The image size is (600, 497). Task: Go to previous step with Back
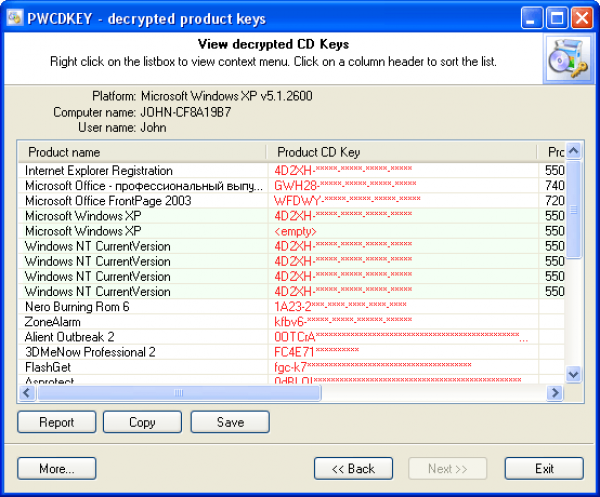click(x=353, y=468)
